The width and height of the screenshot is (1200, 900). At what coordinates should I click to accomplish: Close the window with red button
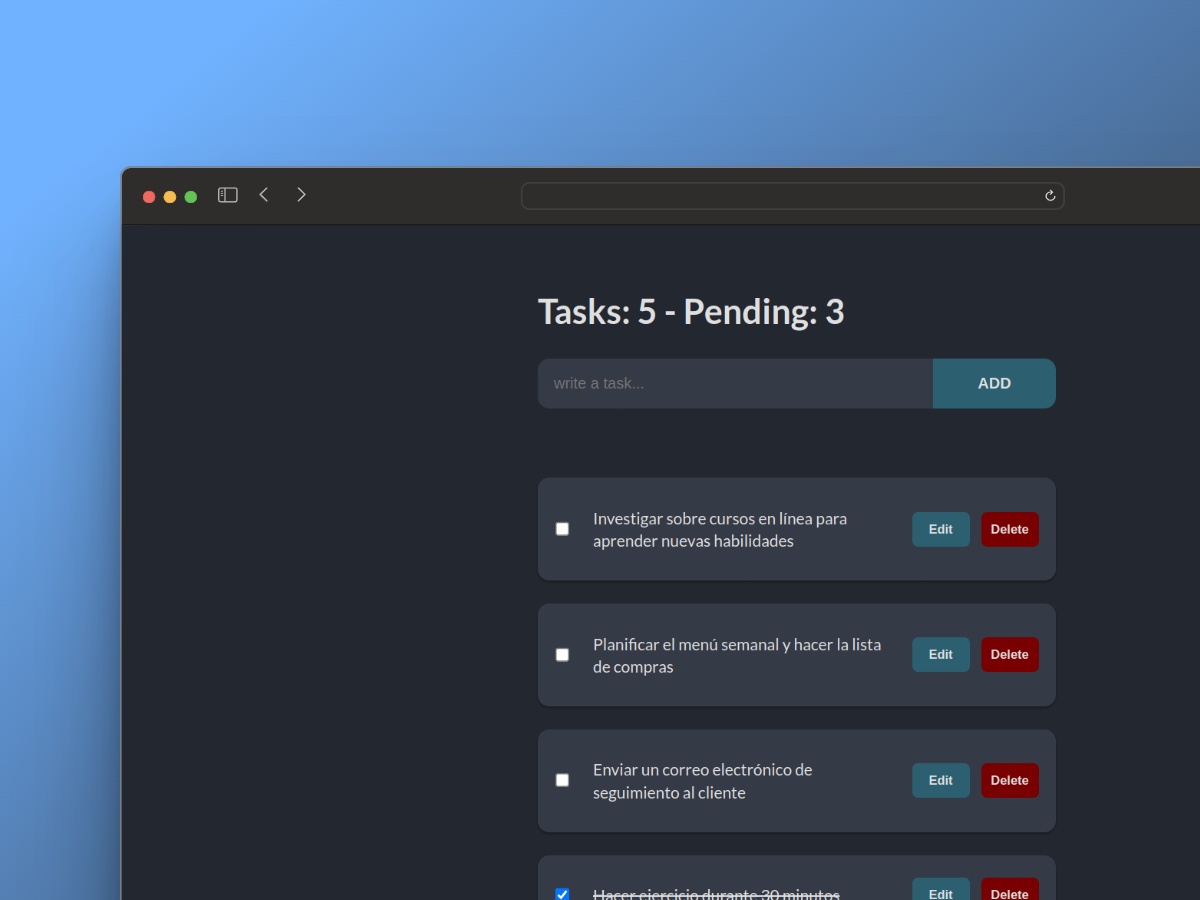(x=149, y=196)
